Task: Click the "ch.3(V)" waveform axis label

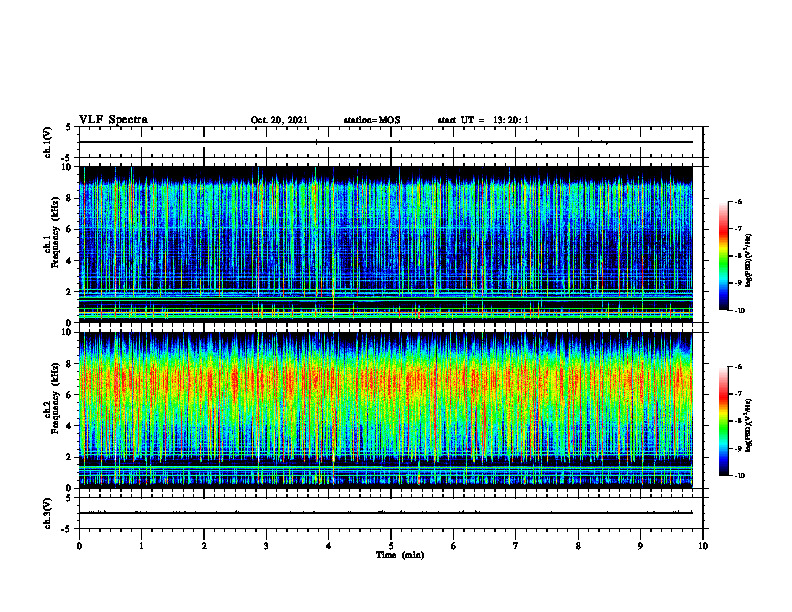Action: pyautogui.click(x=47, y=513)
